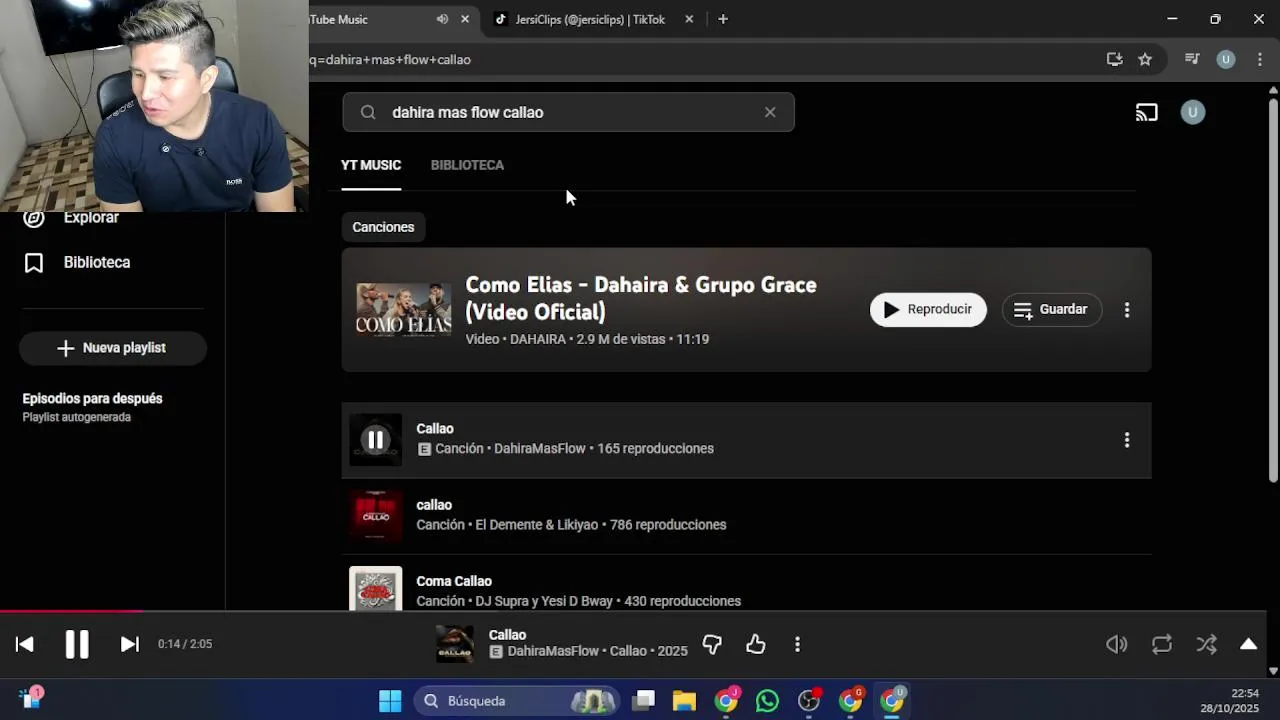The width and height of the screenshot is (1280, 720).
Task: Clear the search query text
Action: click(x=770, y=112)
